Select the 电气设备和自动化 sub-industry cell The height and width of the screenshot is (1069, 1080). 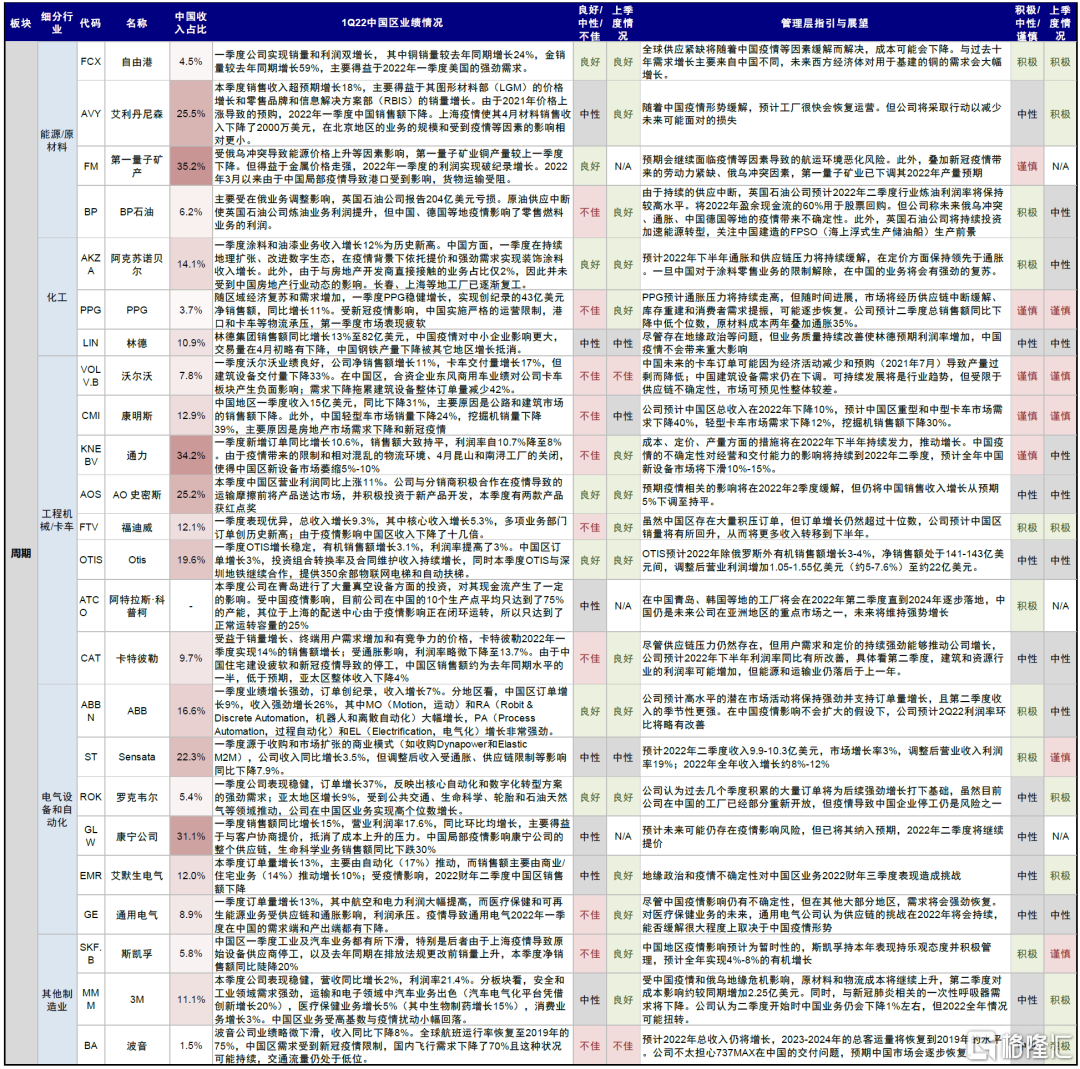pyautogui.click(x=56, y=809)
